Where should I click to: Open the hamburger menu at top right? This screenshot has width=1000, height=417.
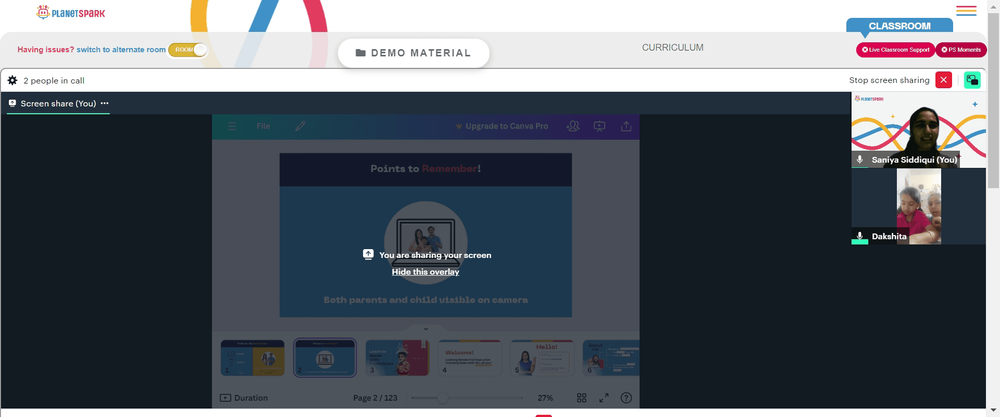pos(966,11)
